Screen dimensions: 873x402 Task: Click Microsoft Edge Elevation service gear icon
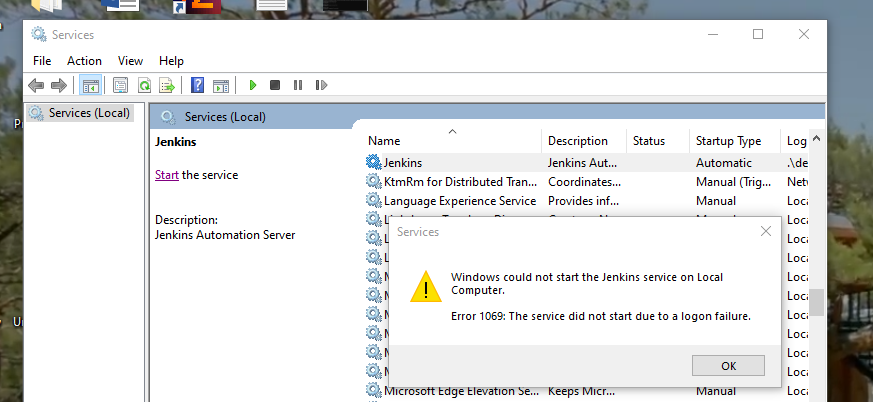[x=373, y=390]
